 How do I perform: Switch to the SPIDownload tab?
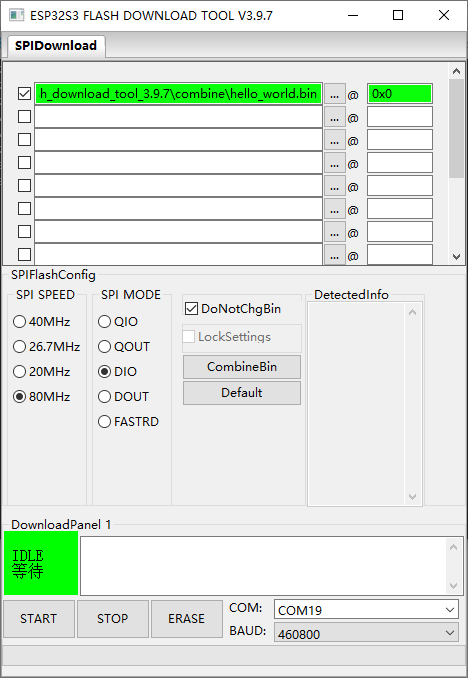[x=56, y=46]
